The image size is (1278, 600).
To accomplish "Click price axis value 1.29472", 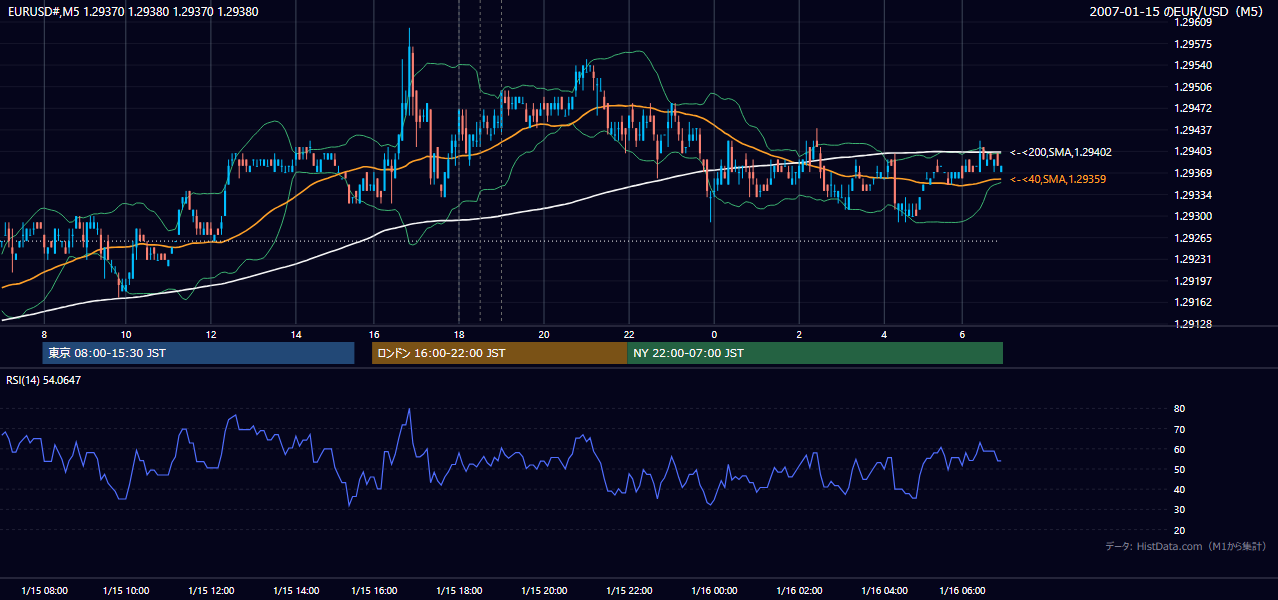I will (x=1192, y=108).
